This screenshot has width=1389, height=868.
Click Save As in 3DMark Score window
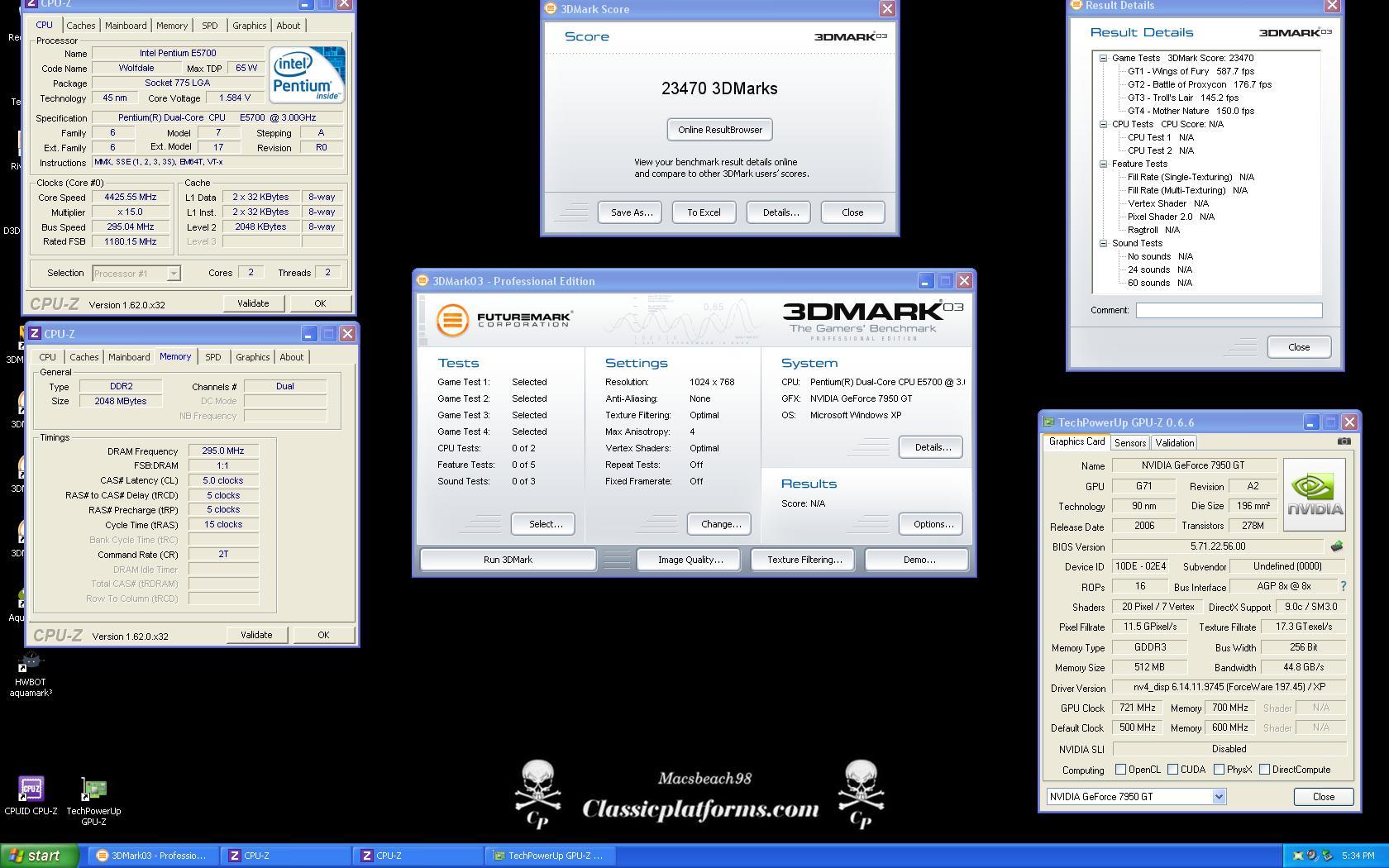click(x=631, y=212)
